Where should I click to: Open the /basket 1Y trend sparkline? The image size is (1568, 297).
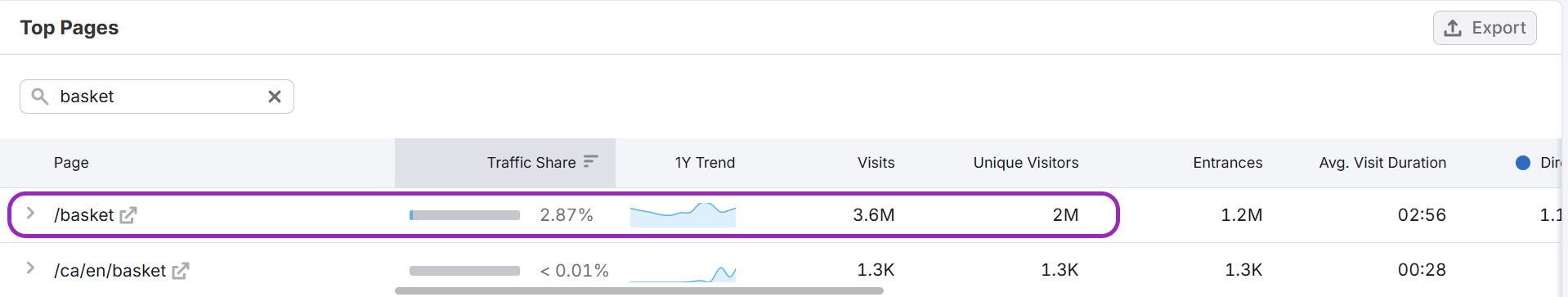683,214
